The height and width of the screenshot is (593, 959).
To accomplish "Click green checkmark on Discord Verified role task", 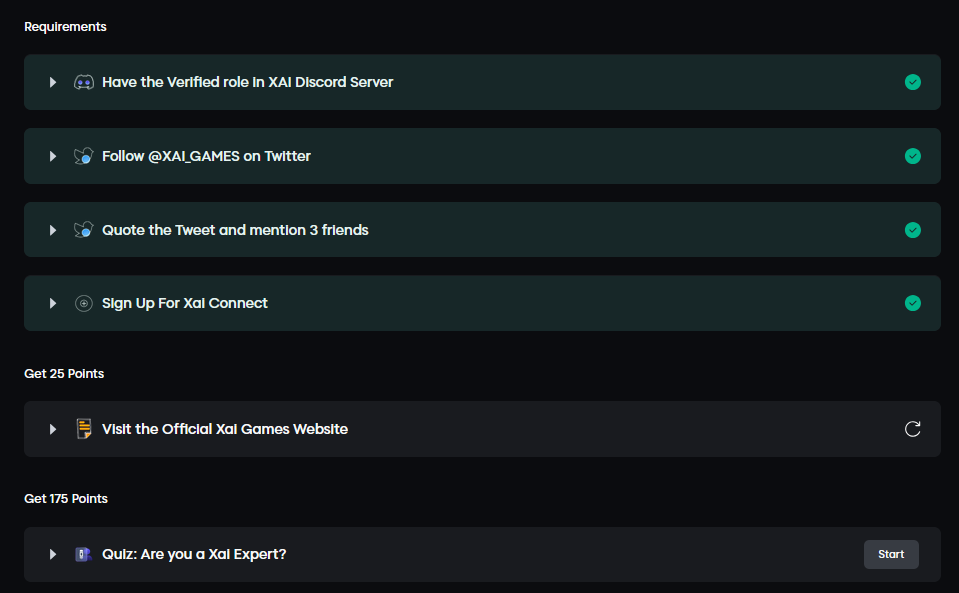I will pyautogui.click(x=912, y=82).
